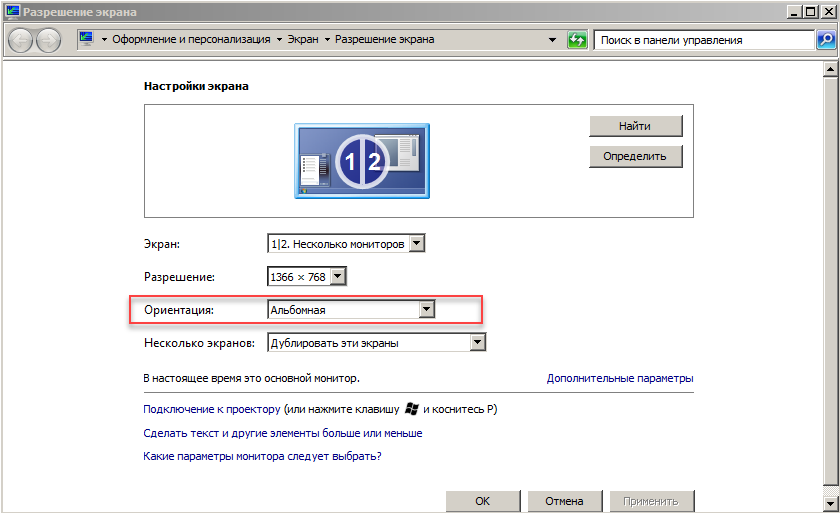Expand address bar history dropdown arrow
This screenshot has height=513, width=840.
552,40
